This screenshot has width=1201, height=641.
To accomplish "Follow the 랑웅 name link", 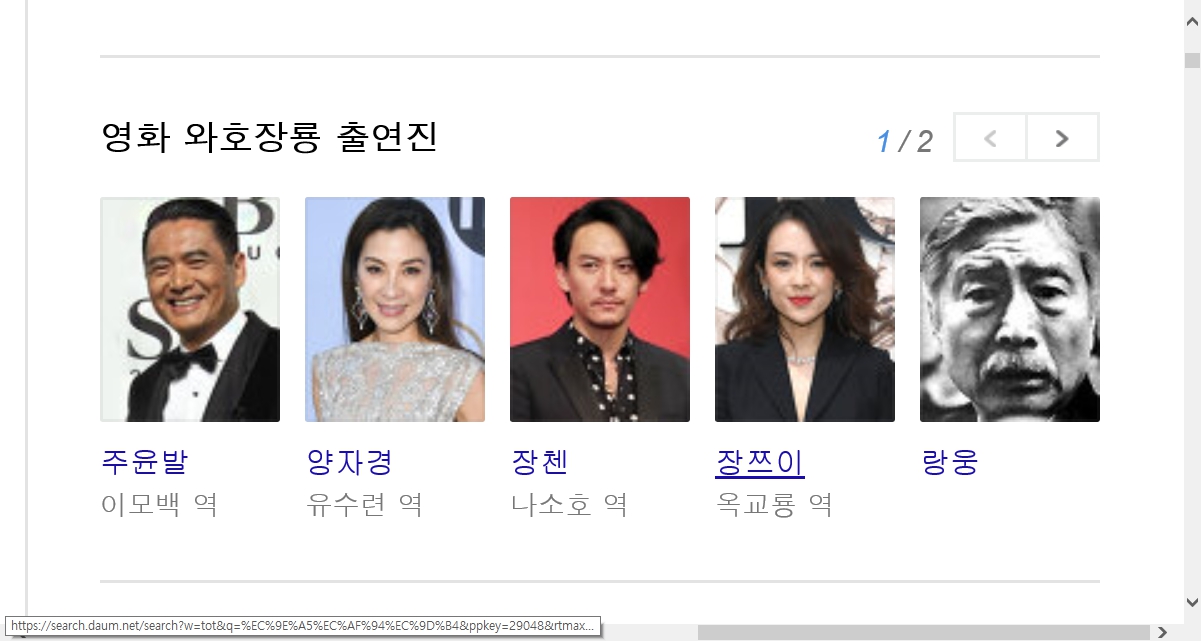I will (949, 462).
